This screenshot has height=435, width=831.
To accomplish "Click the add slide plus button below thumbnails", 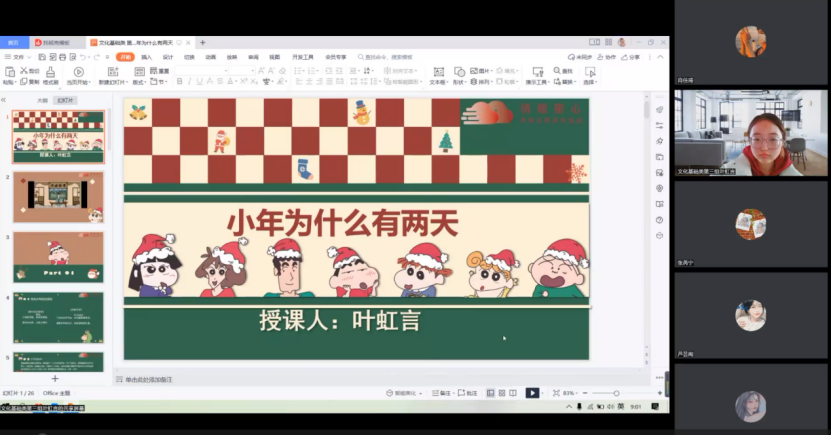I will [55, 378].
